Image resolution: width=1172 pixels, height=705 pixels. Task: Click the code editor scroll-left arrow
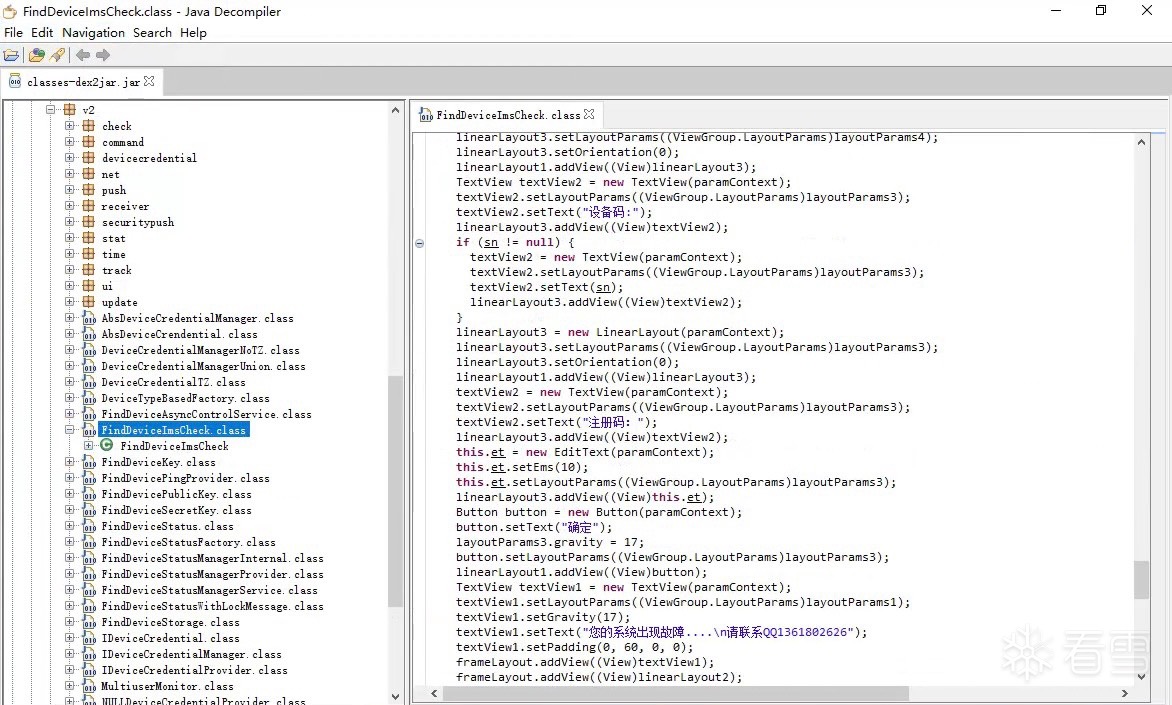[x=434, y=693]
